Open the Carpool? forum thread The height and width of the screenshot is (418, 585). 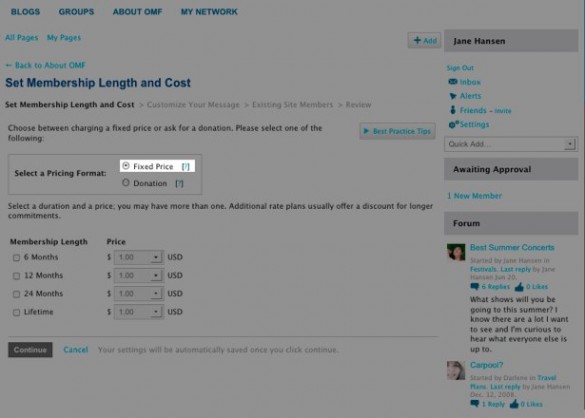487,365
